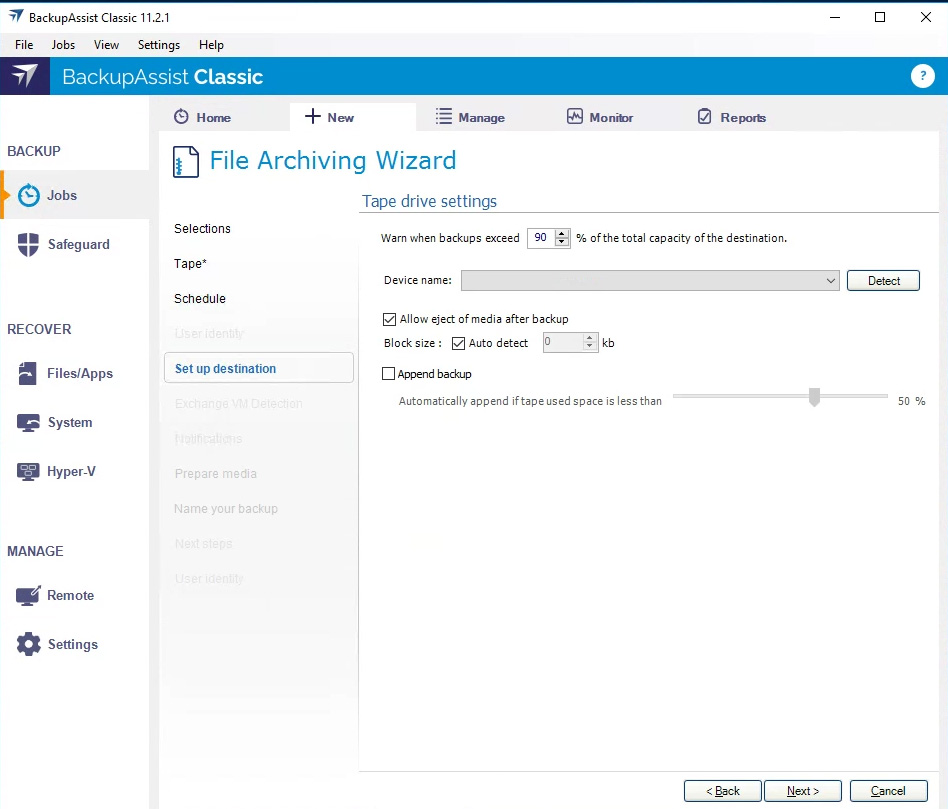
Task: Open the Settings gear in sidebar
Action: (29, 645)
